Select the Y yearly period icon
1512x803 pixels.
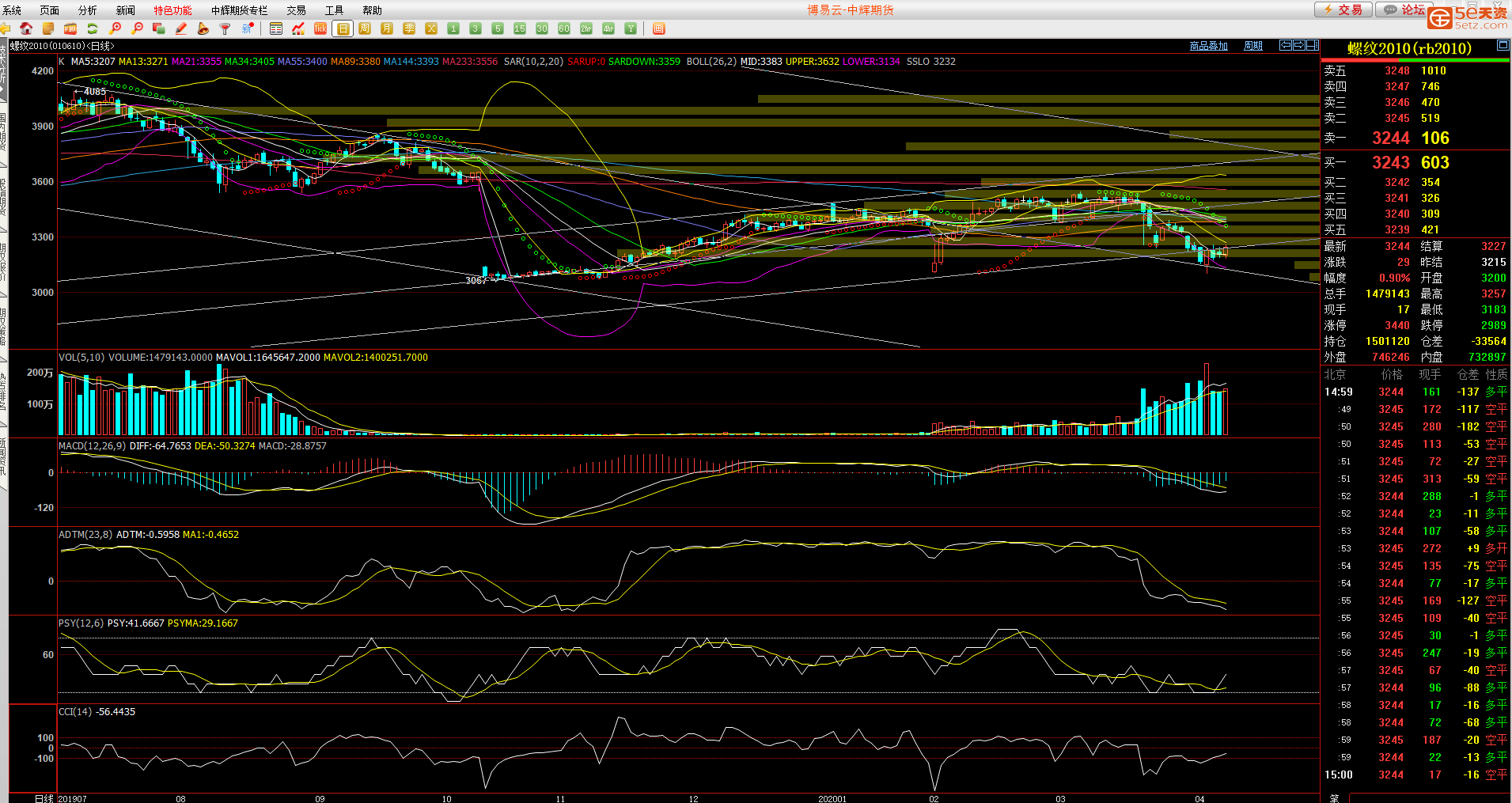click(x=631, y=28)
